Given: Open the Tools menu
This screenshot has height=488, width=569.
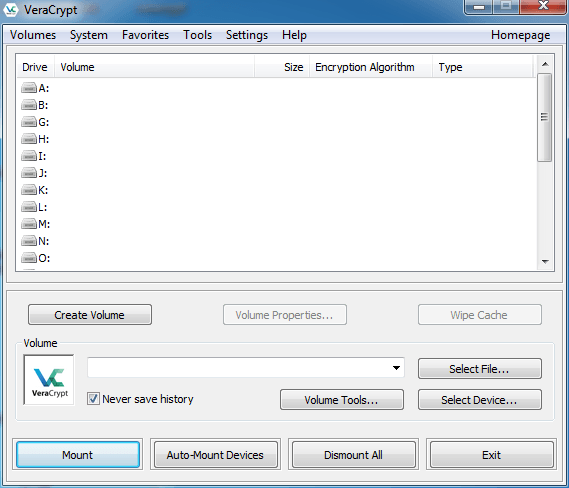Looking at the screenshot, I should tap(197, 35).
